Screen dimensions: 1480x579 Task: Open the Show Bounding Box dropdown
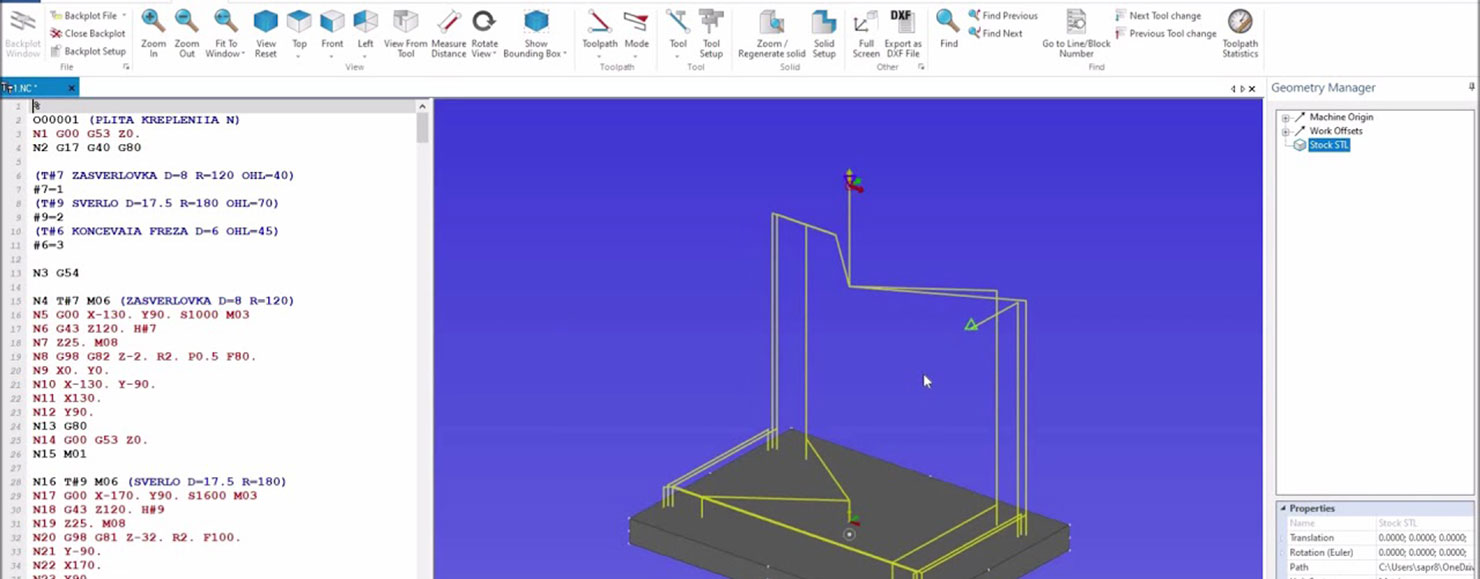click(x=565, y=54)
